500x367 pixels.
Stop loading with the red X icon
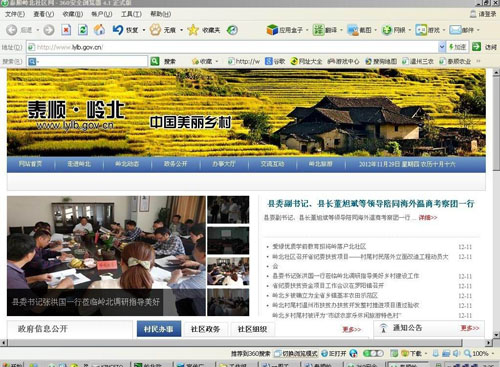tap(66, 30)
